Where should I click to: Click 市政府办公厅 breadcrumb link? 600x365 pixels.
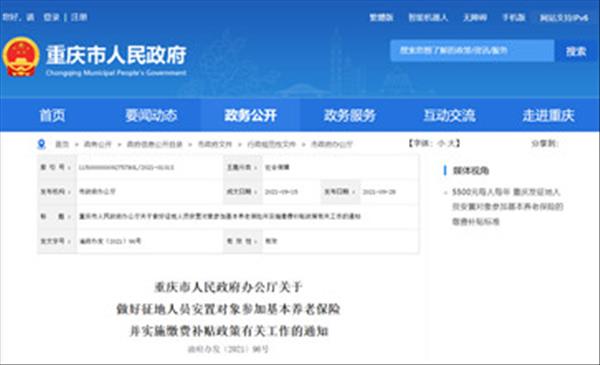tap(331, 144)
